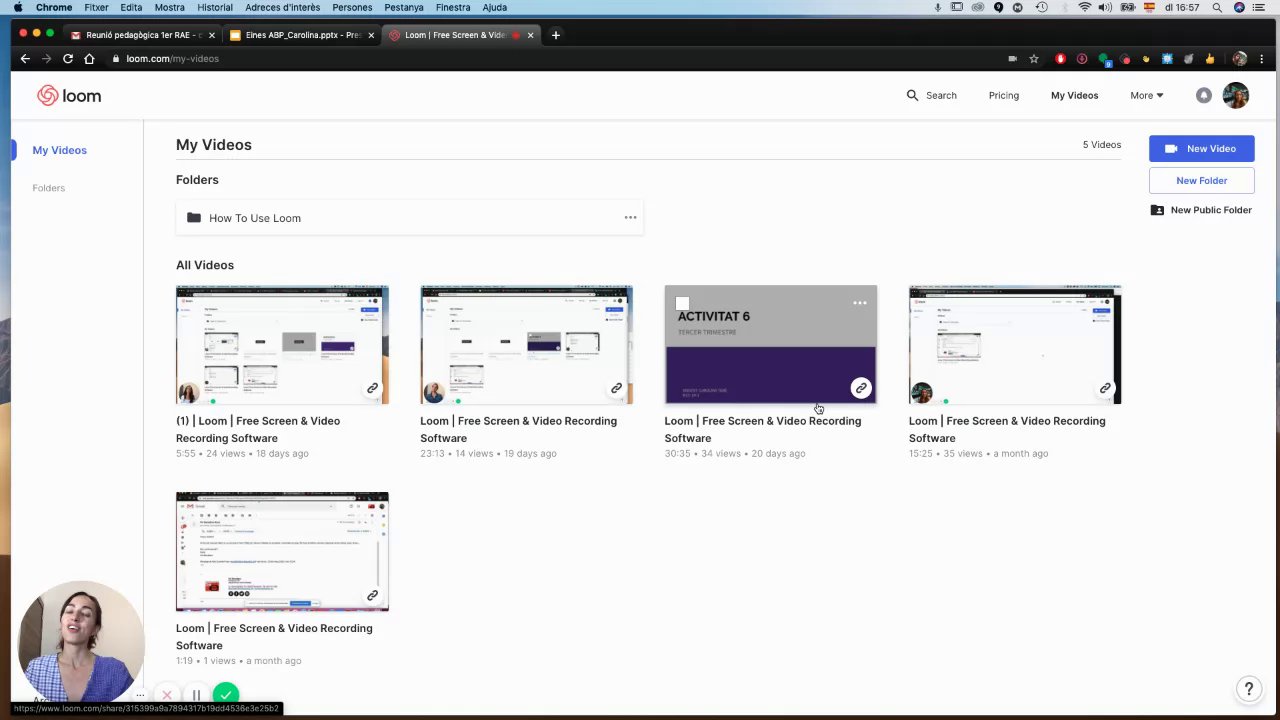Expand the More dropdown menu
1280x720 pixels.
click(1146, 95)
